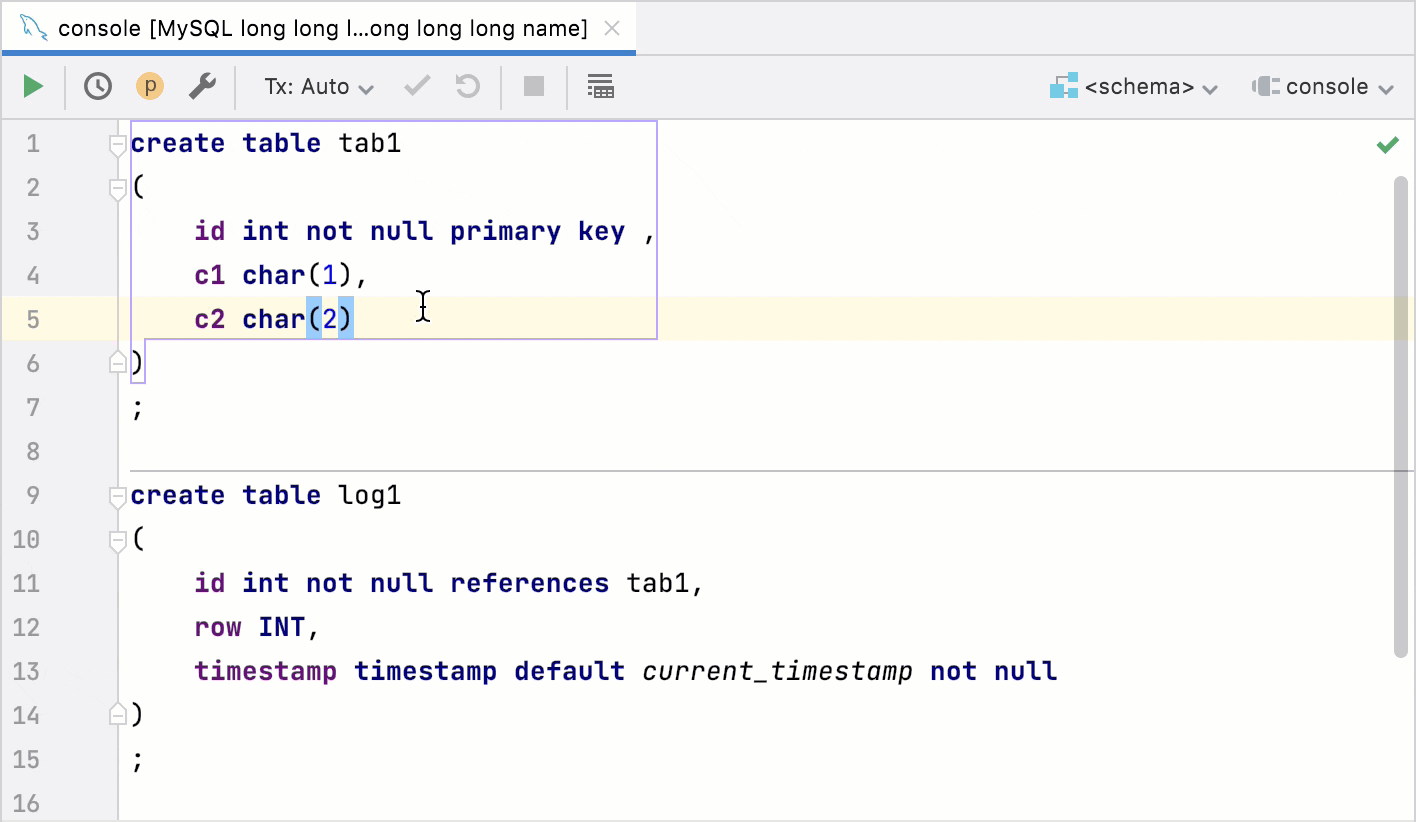The image size is (1416, 822).
Task: Roll back the transaction with the revert icon
Action: pos(466,86)
